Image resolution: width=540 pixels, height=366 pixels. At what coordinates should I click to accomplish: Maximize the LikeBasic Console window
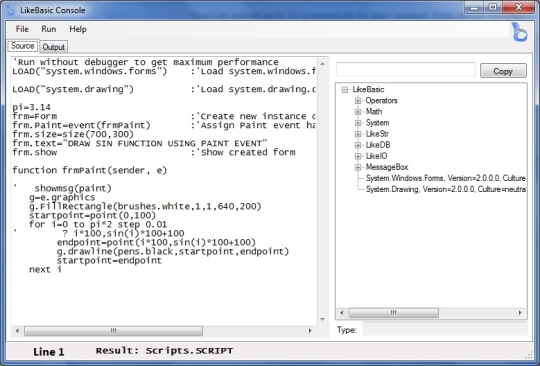493,7
